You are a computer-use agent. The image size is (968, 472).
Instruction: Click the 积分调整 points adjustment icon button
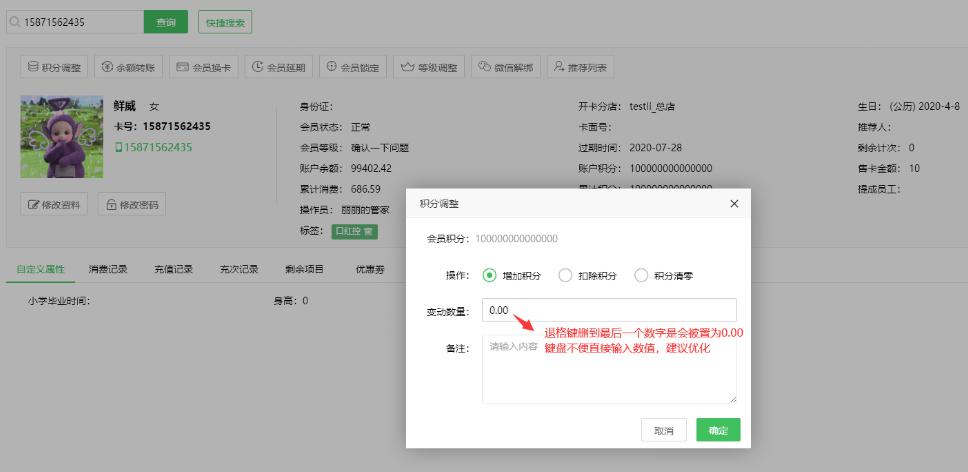[x=54, y=67]
